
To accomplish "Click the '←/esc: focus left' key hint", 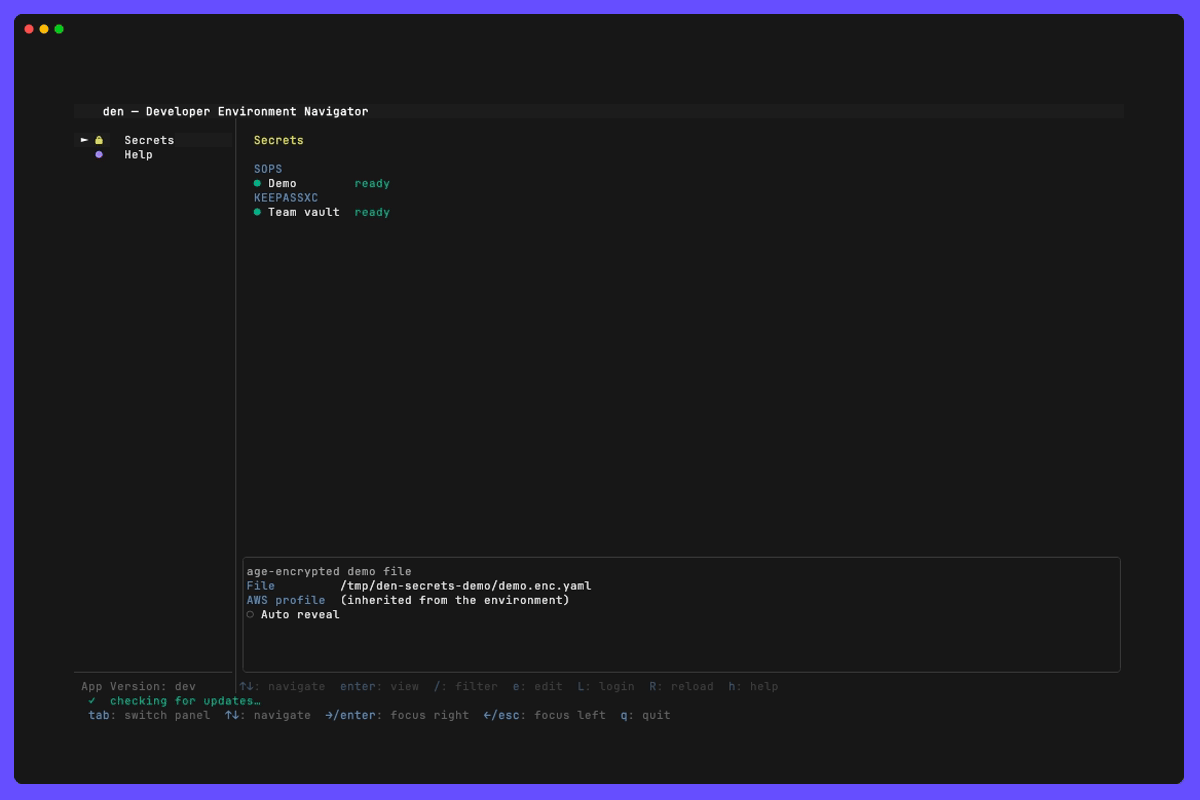I will tap(545, 715).
